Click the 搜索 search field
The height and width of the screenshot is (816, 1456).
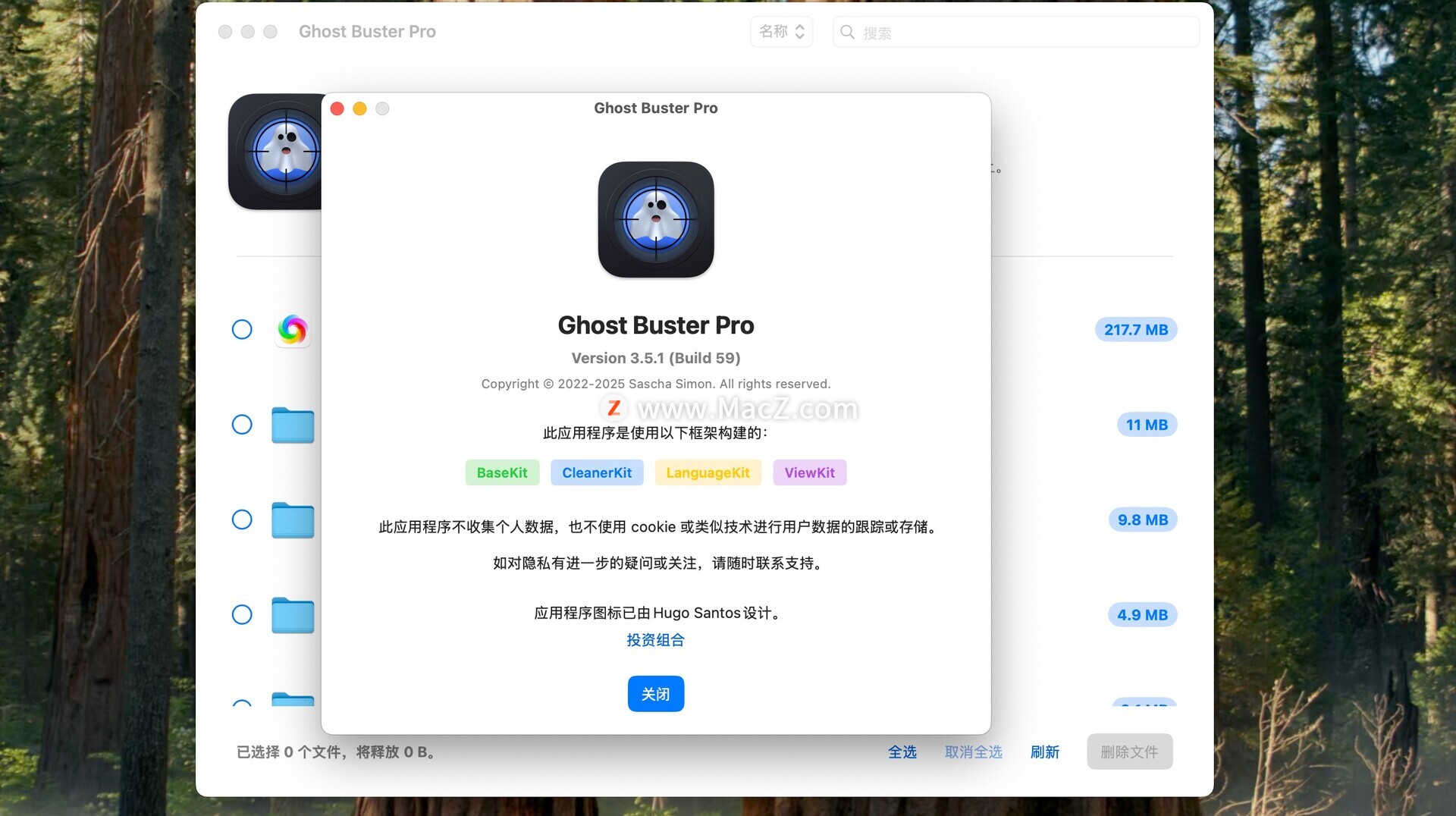[x=1016, y=32]
